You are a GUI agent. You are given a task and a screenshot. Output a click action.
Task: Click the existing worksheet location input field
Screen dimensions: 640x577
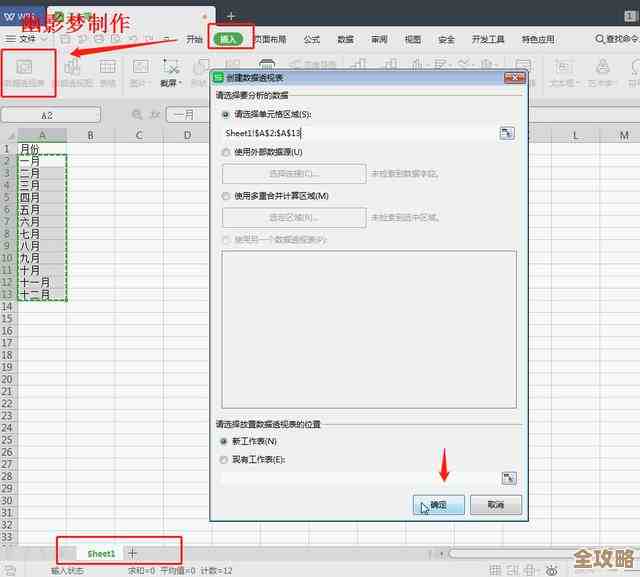pos(359,478)
